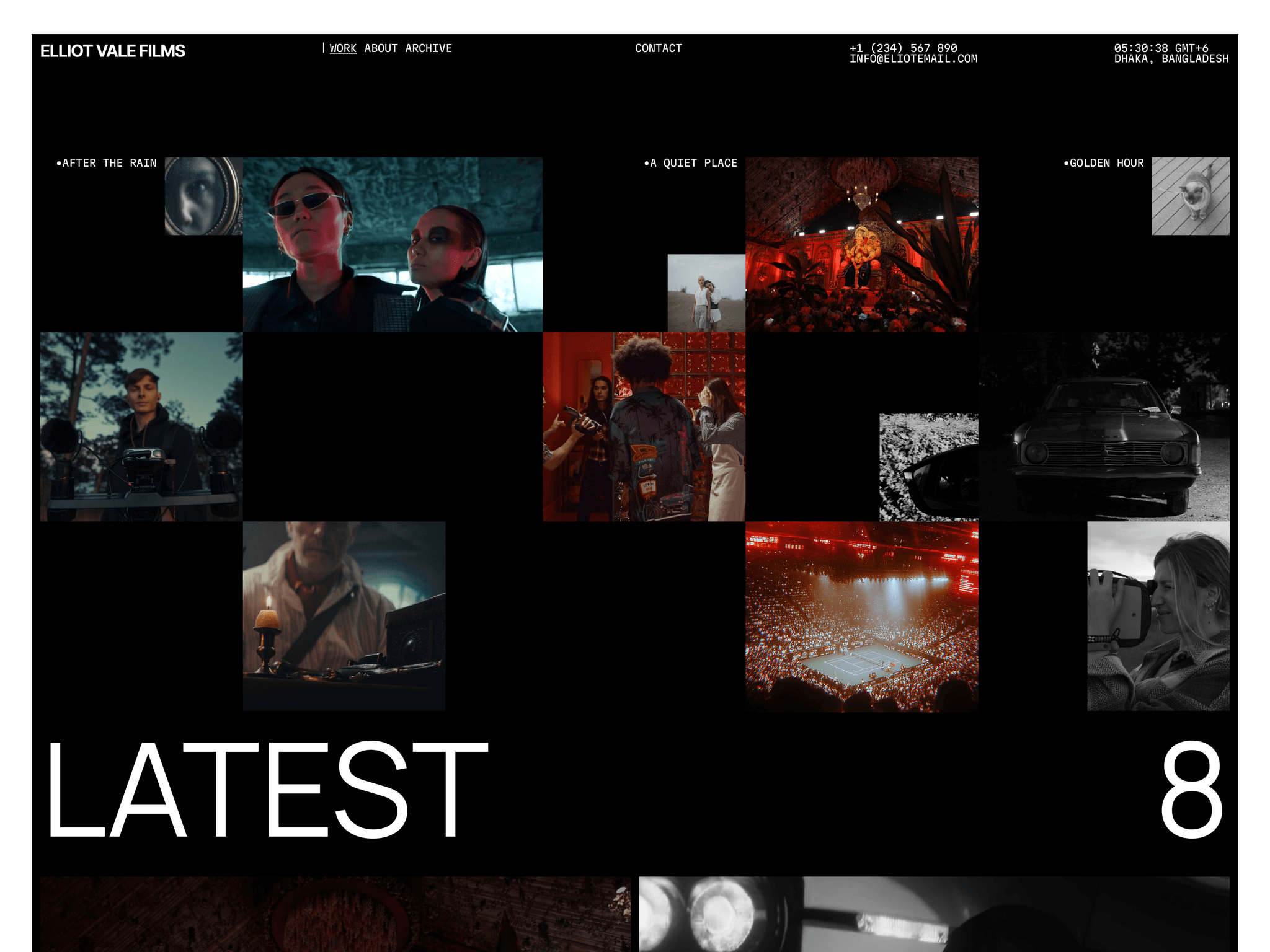Open the Work menu item
The height and width of the screenshot is (952, 1270).
coord(343,48)
